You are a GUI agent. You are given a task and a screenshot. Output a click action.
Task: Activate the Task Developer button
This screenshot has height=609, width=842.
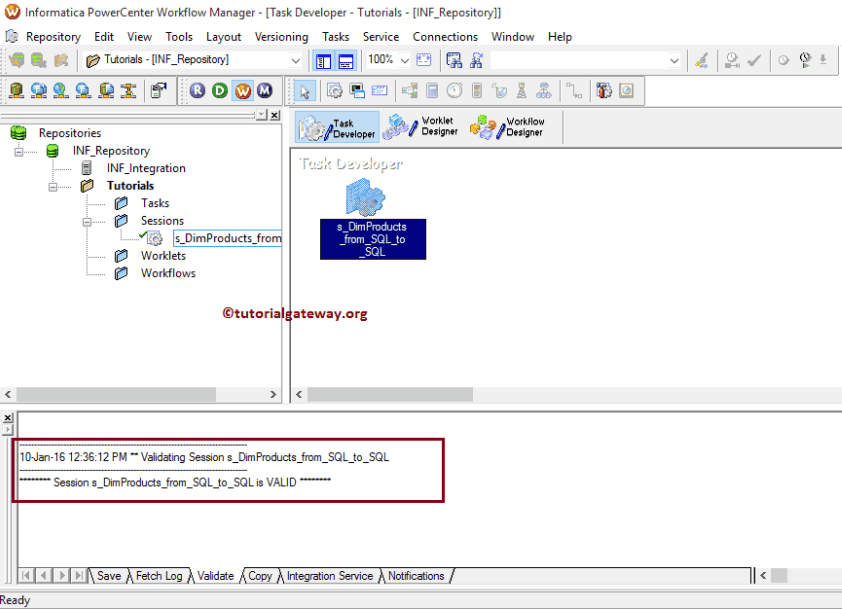point(337,127)
